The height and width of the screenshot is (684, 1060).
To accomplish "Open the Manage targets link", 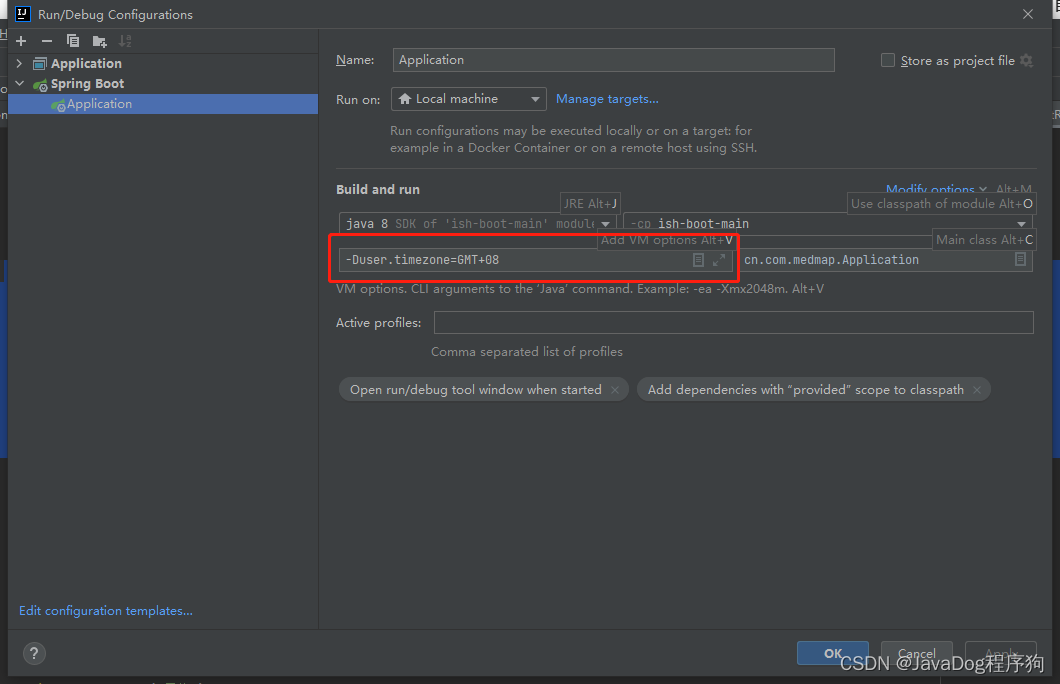I will (x=607, y=99).
